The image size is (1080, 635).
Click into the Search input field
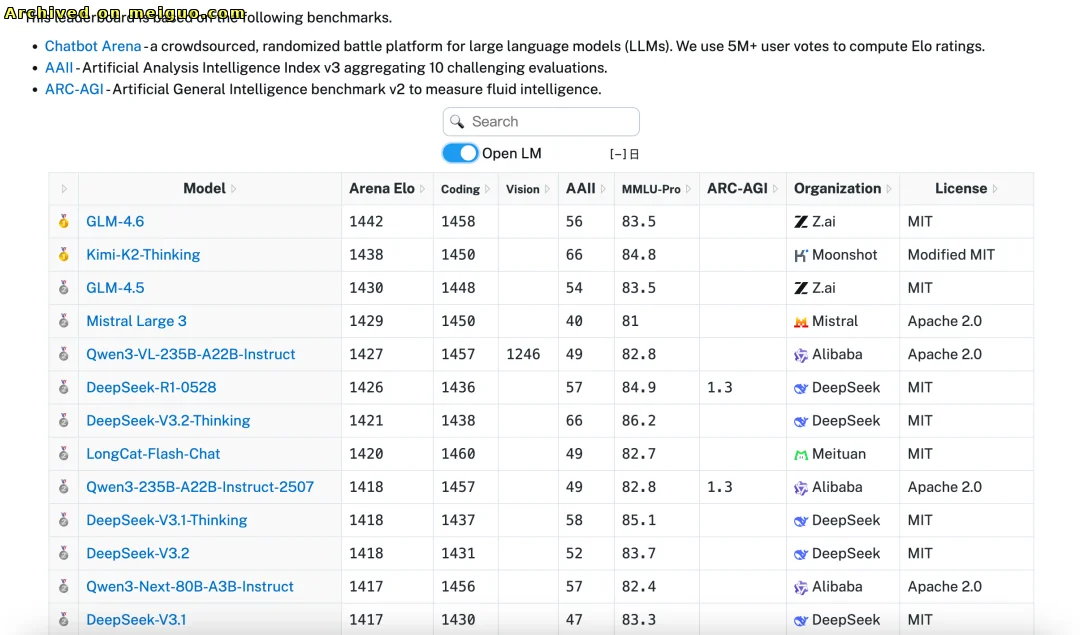pyautogui.click(x=550, y=122)
